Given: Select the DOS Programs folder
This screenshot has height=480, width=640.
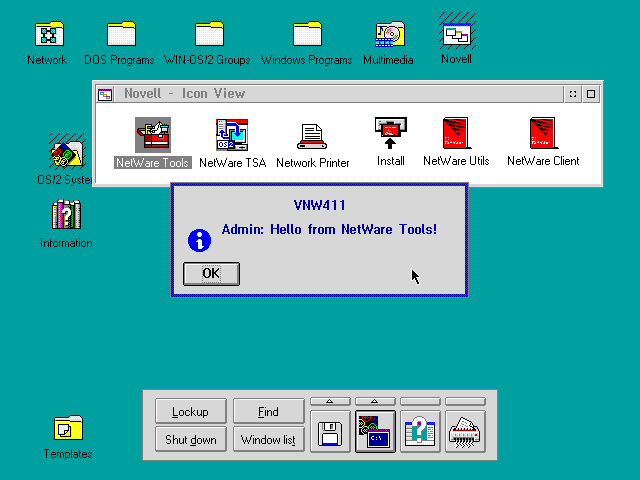Looking at the screenshot, I should click(x=121, y=33).
